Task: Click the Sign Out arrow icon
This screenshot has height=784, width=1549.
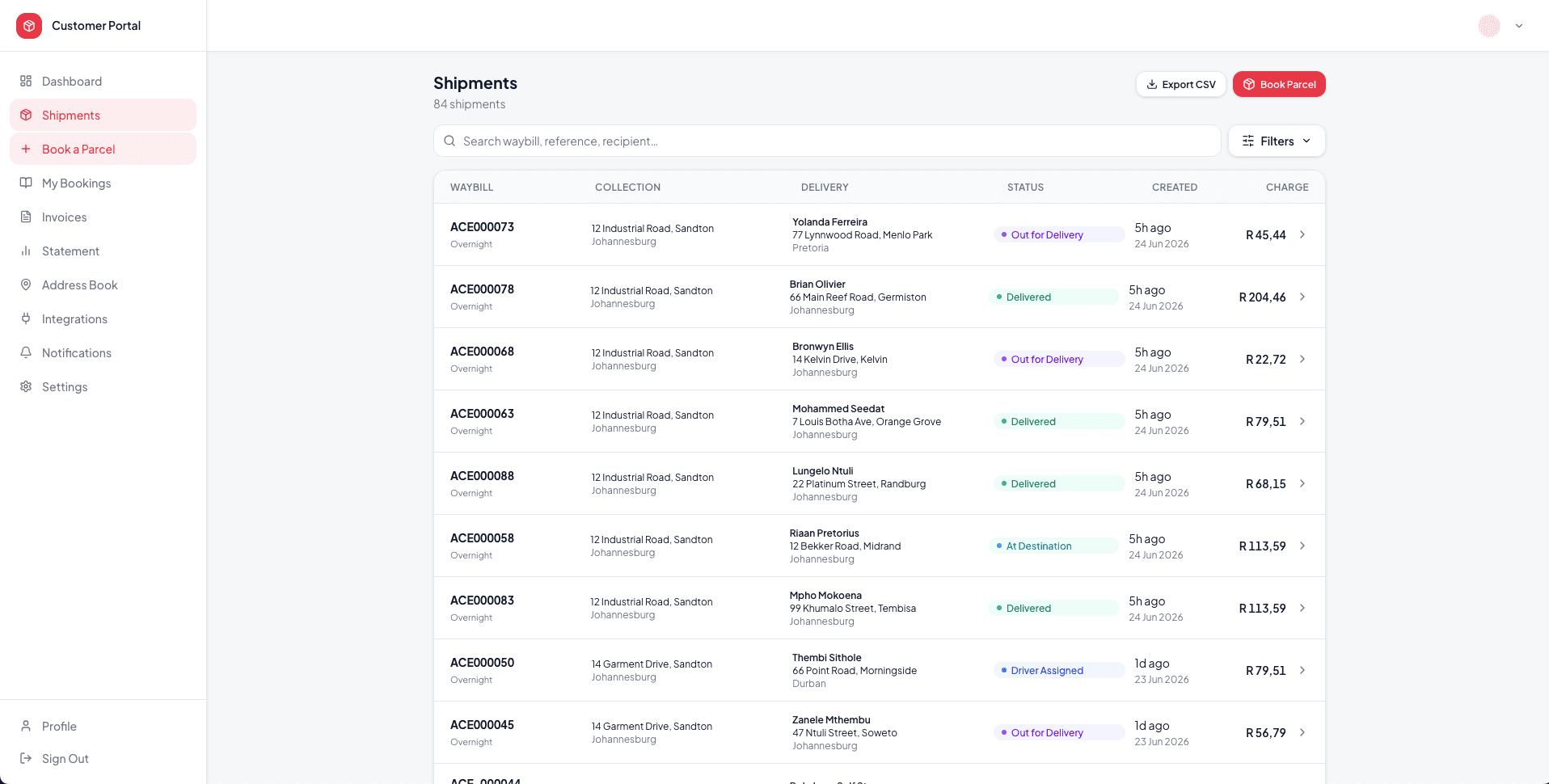Action: 26,758
